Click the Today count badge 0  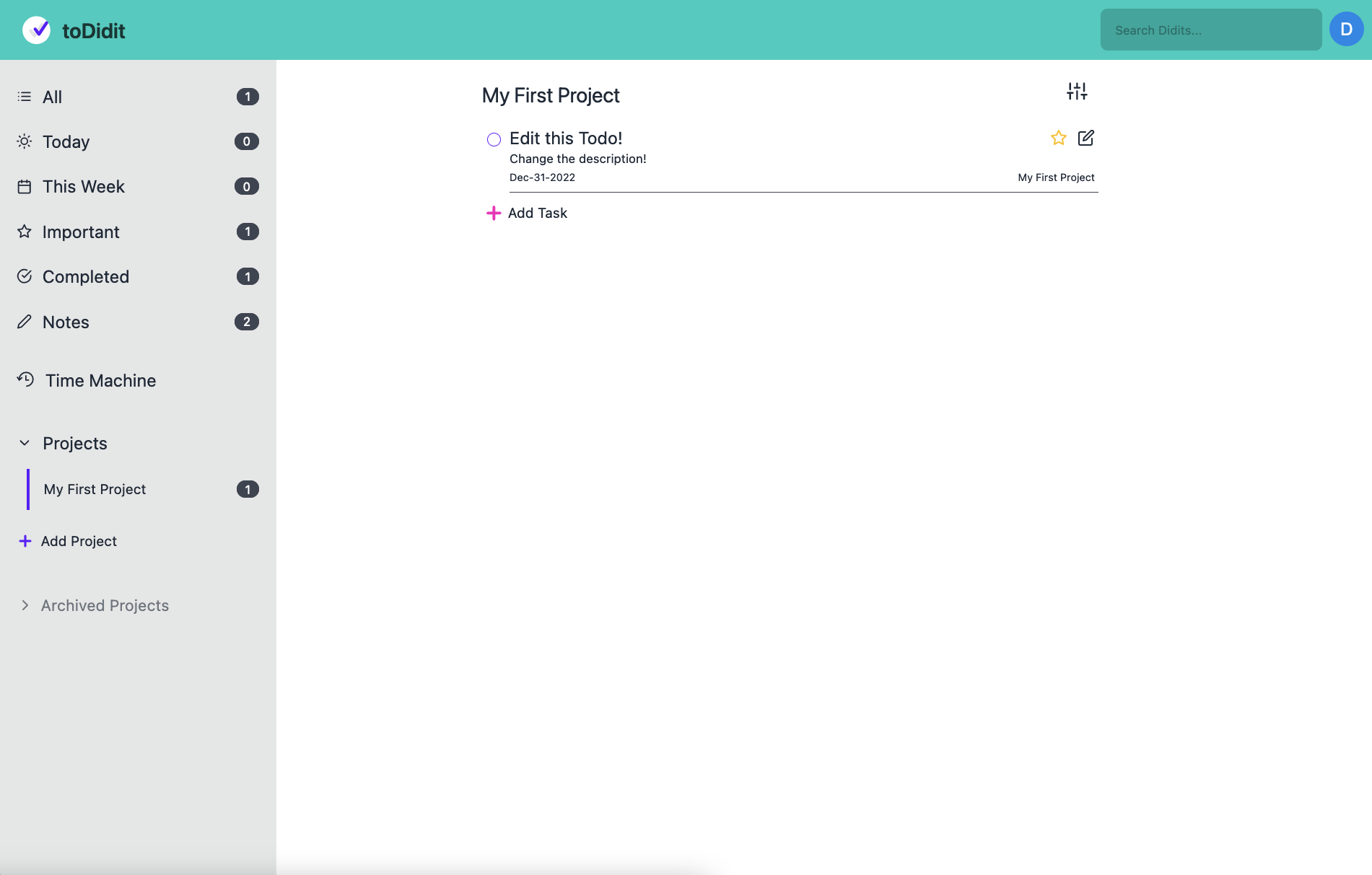tap(247, 141)
